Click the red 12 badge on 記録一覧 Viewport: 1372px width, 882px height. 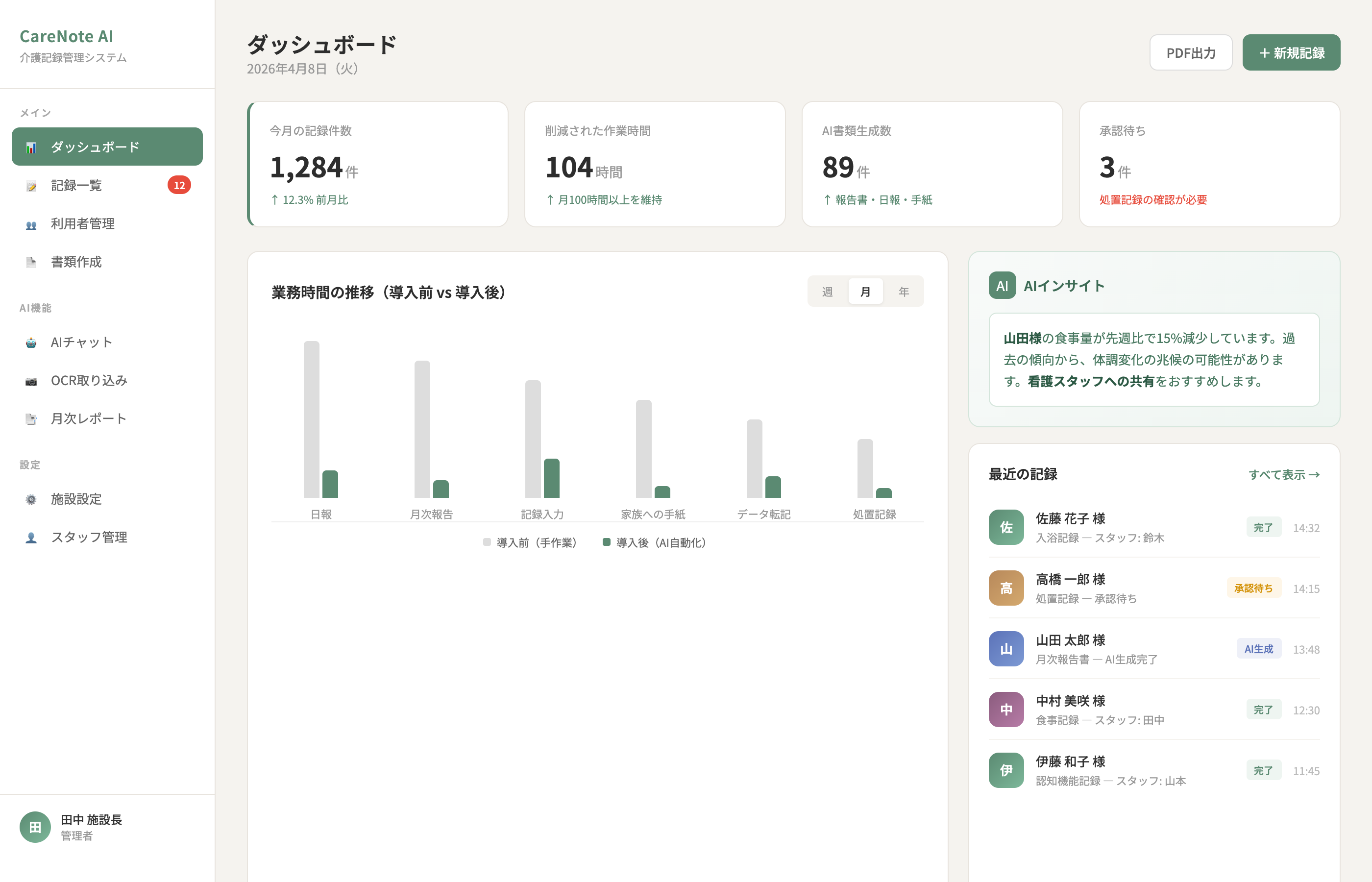pyautogui.click(x=179, y=185)
